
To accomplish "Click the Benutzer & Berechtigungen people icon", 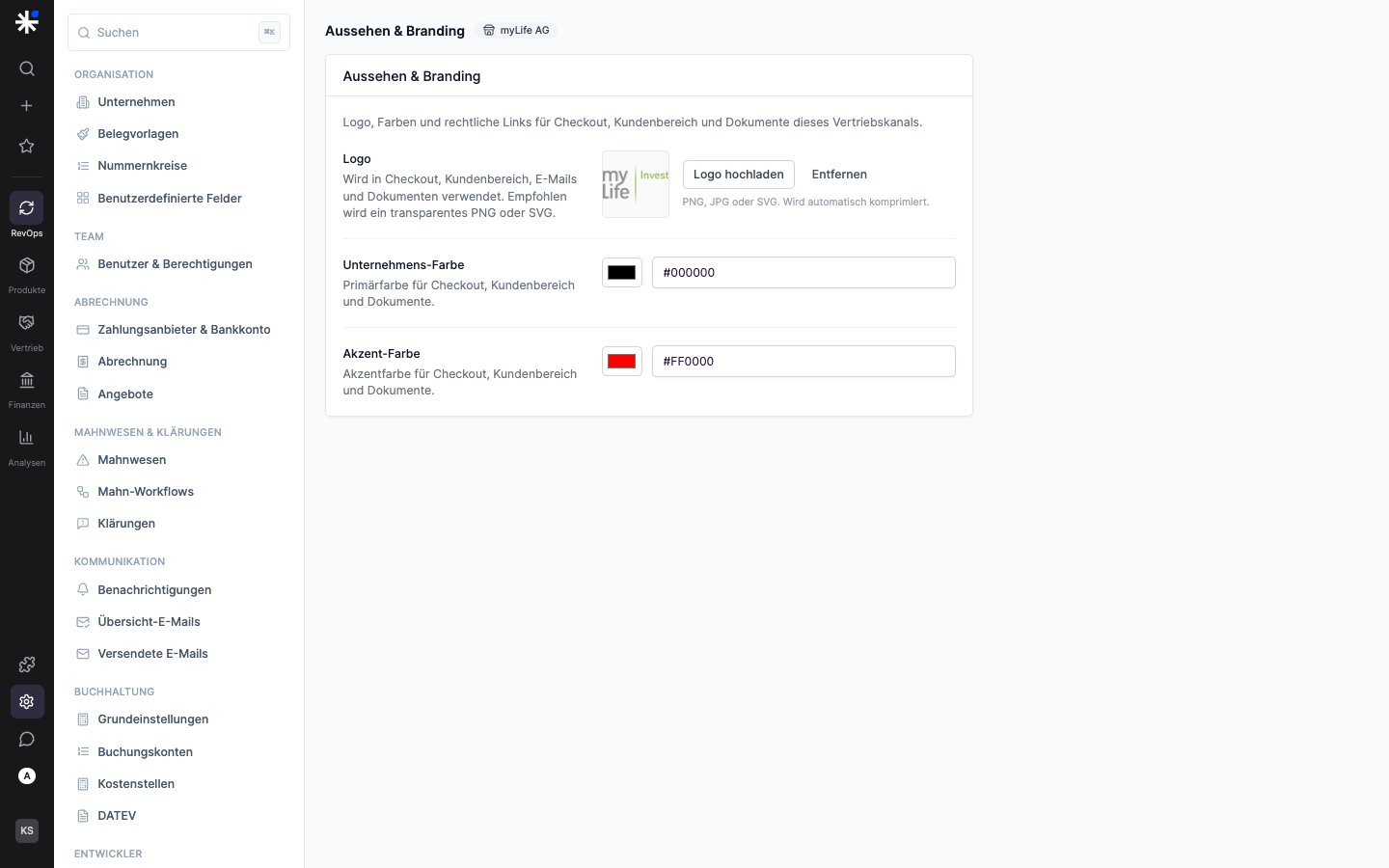I will point(83,264).
